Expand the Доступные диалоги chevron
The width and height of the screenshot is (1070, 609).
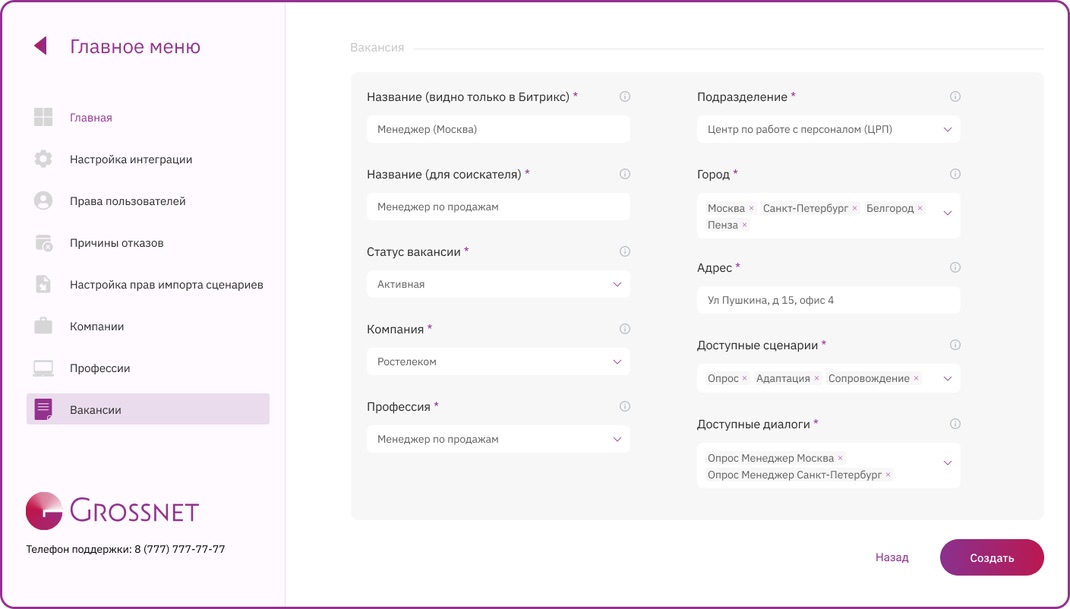pyautogui.click(x=947, y=463)
